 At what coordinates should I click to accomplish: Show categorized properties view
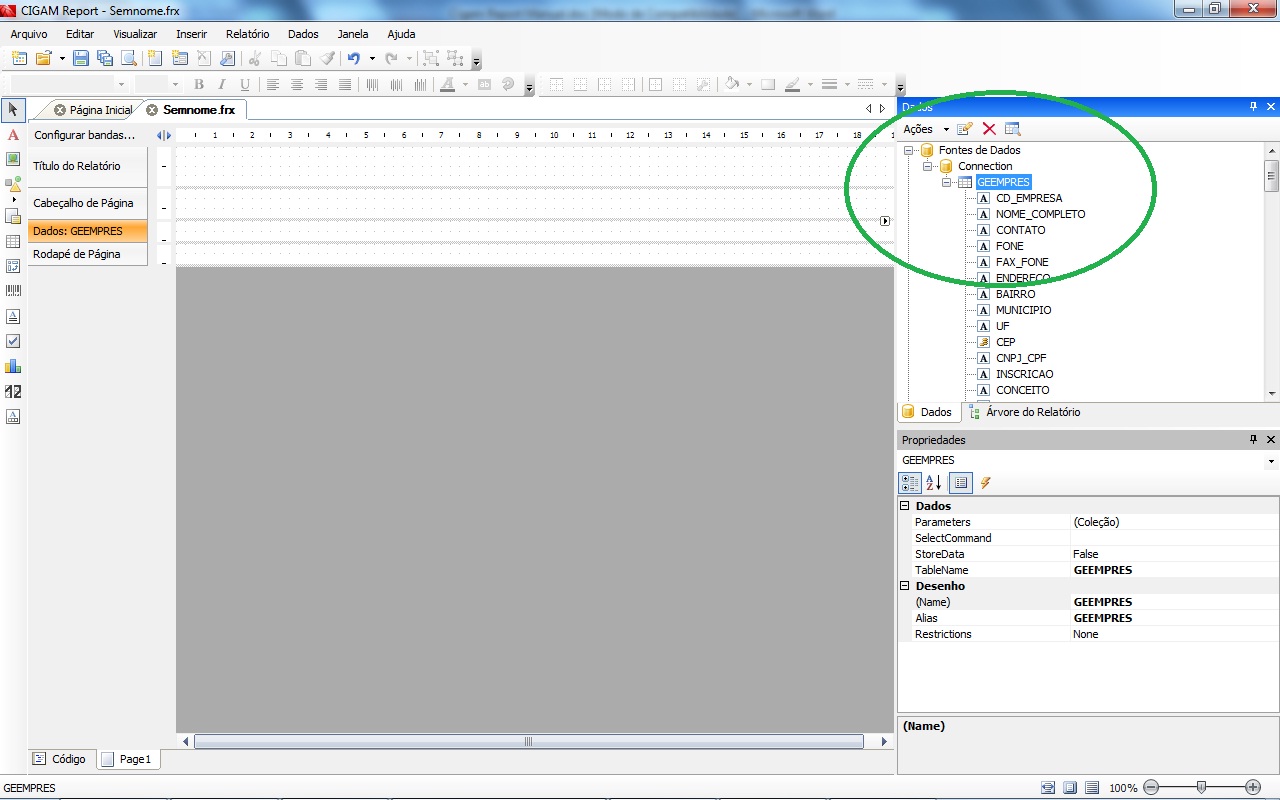[x=910, y=483]
